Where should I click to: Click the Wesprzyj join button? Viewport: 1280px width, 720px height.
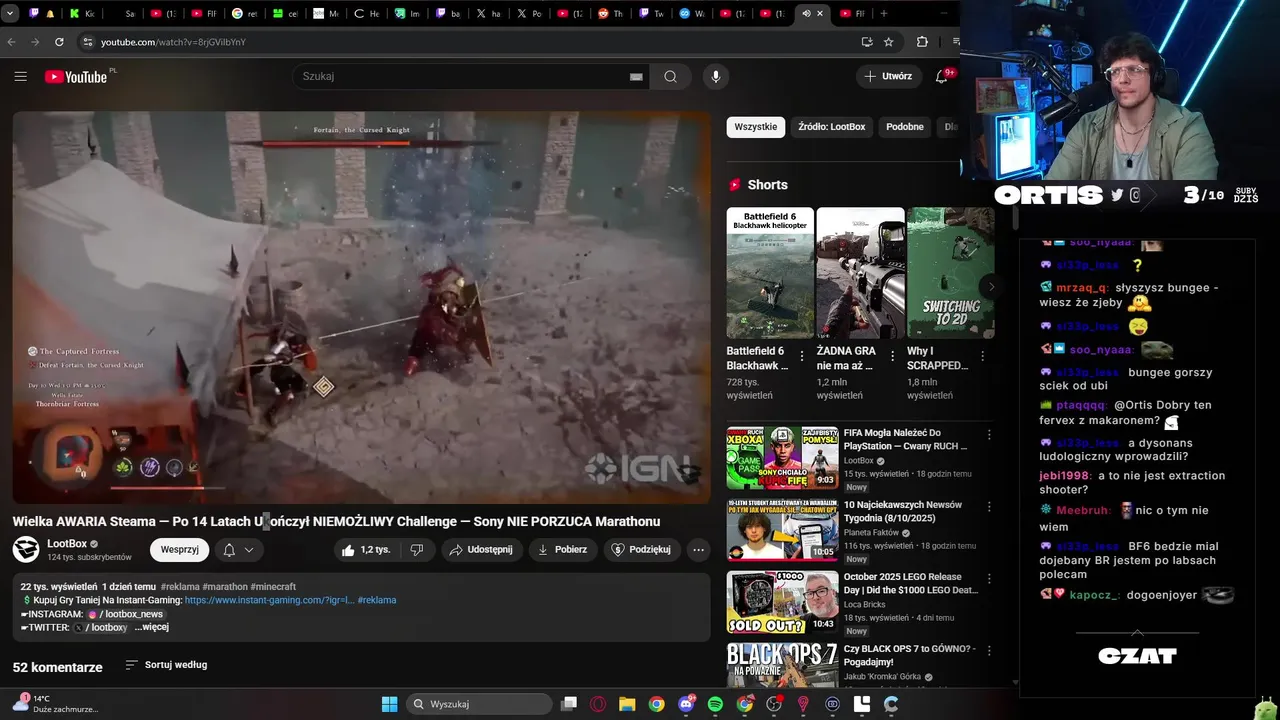(x=180, y=550)
